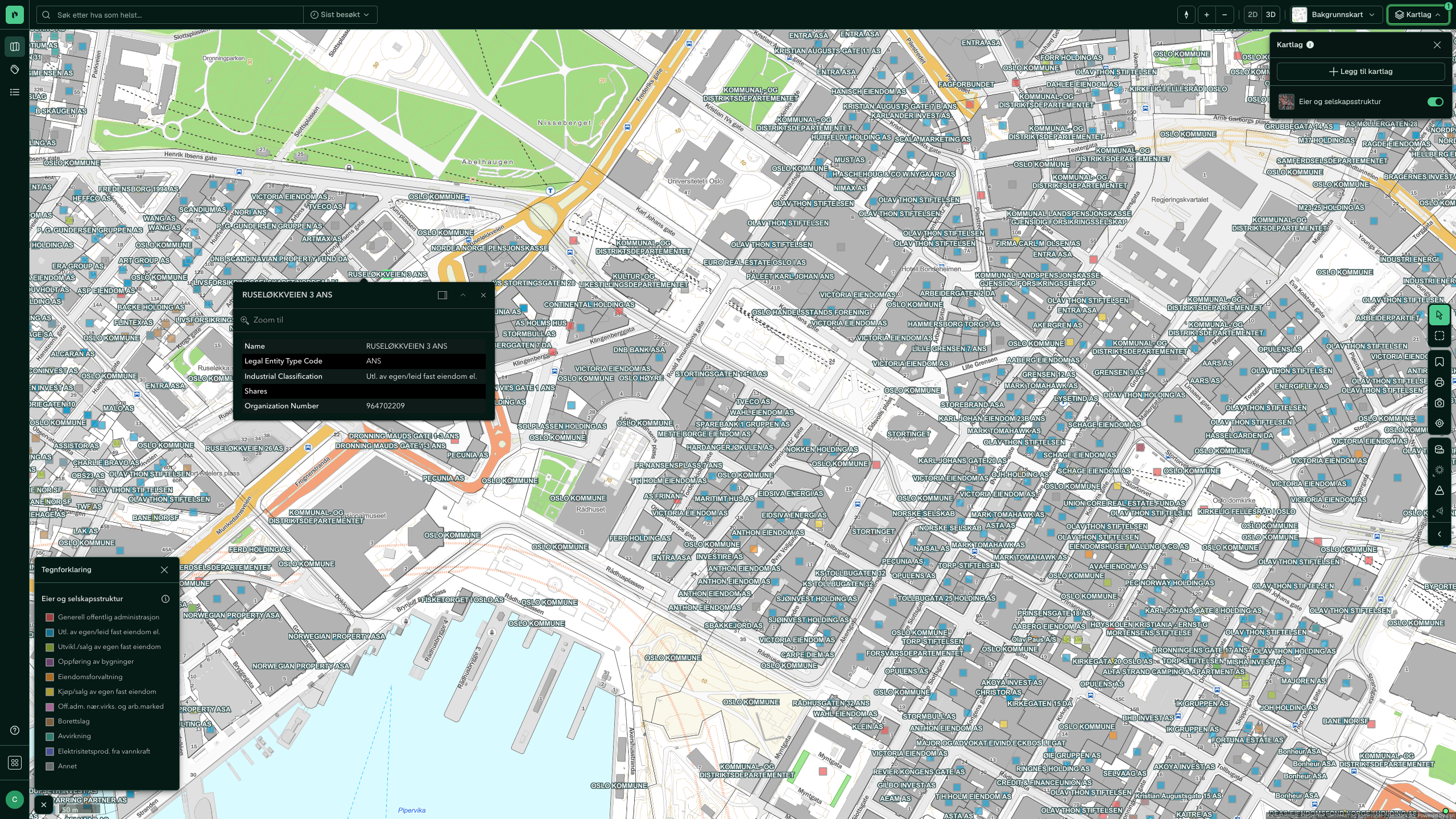Switch map to 3D view
This screenshot has width=1456, height=819.
coord(1270,15)
